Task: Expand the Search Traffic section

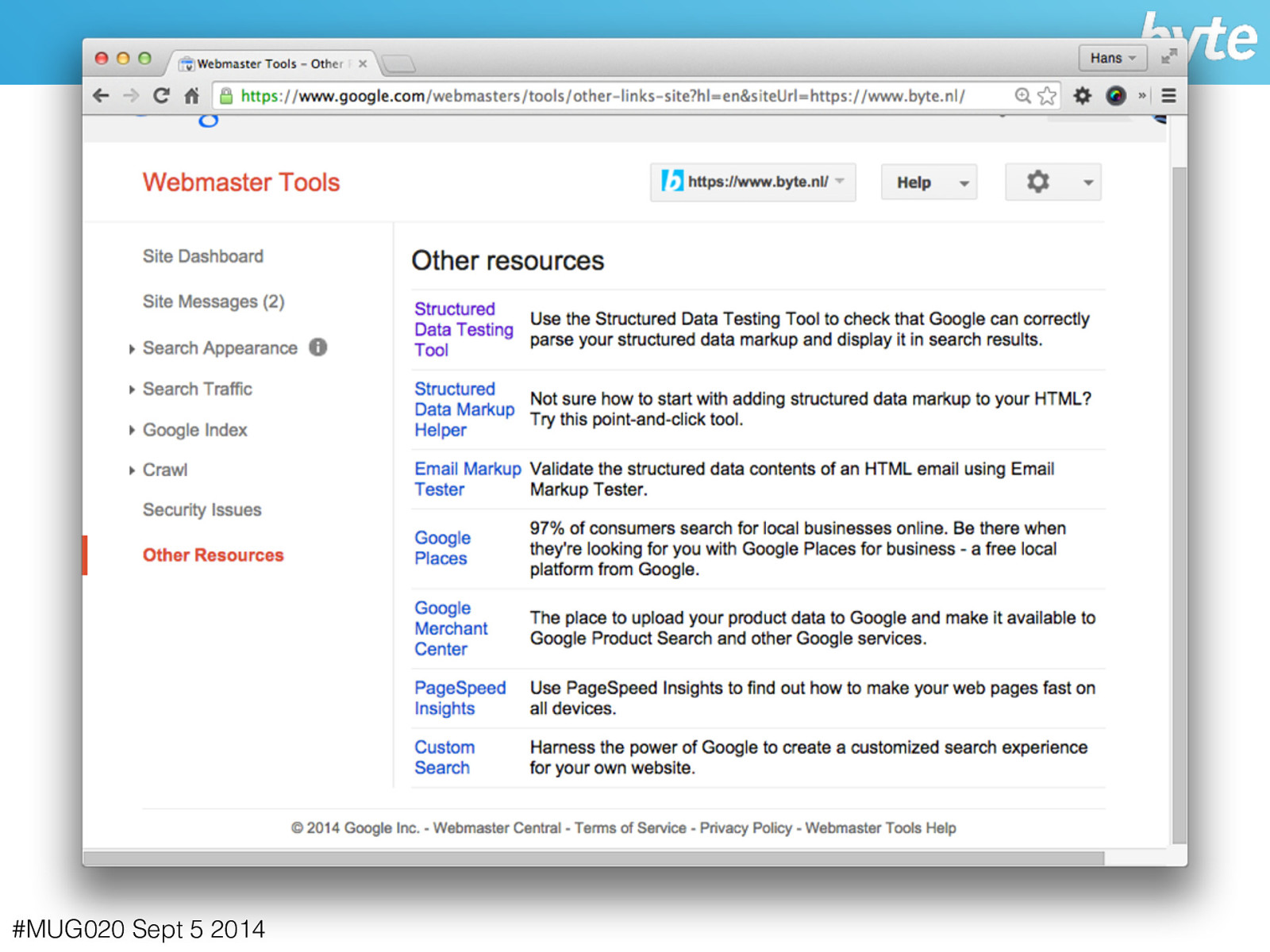Action: (x=132, y=390)
